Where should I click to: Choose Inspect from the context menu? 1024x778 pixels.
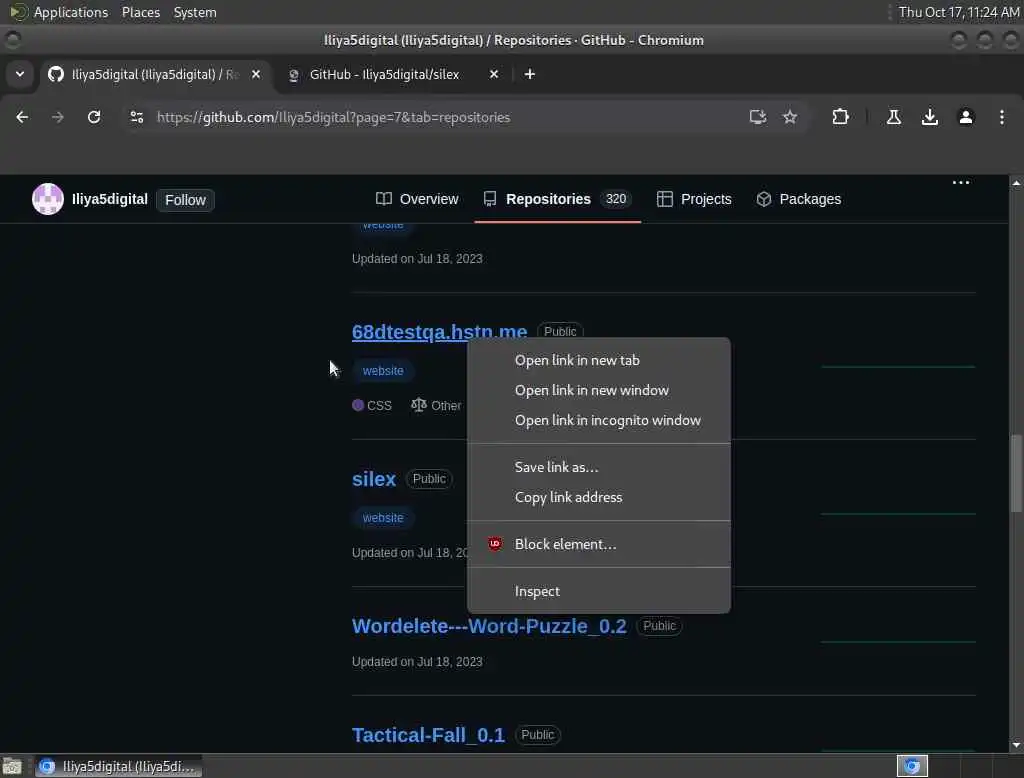click(x=599, y=591)
